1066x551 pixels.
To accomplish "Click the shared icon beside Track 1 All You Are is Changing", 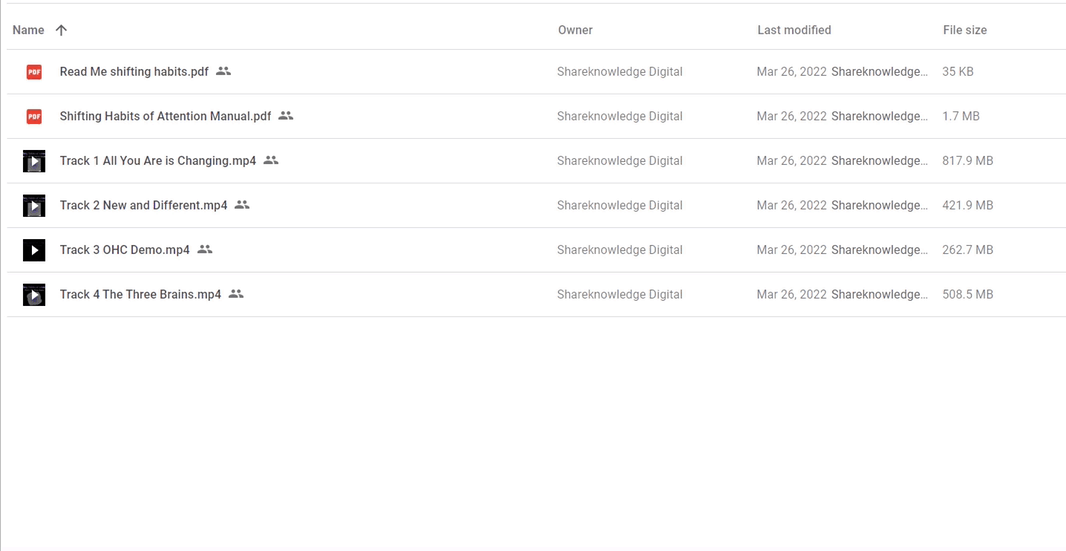I will click(x=271, y=161).
